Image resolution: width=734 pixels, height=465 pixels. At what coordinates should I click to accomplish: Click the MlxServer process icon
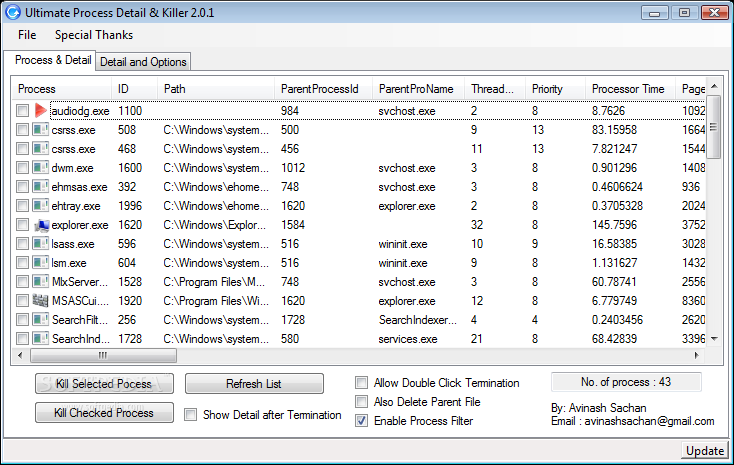(40, 281)
